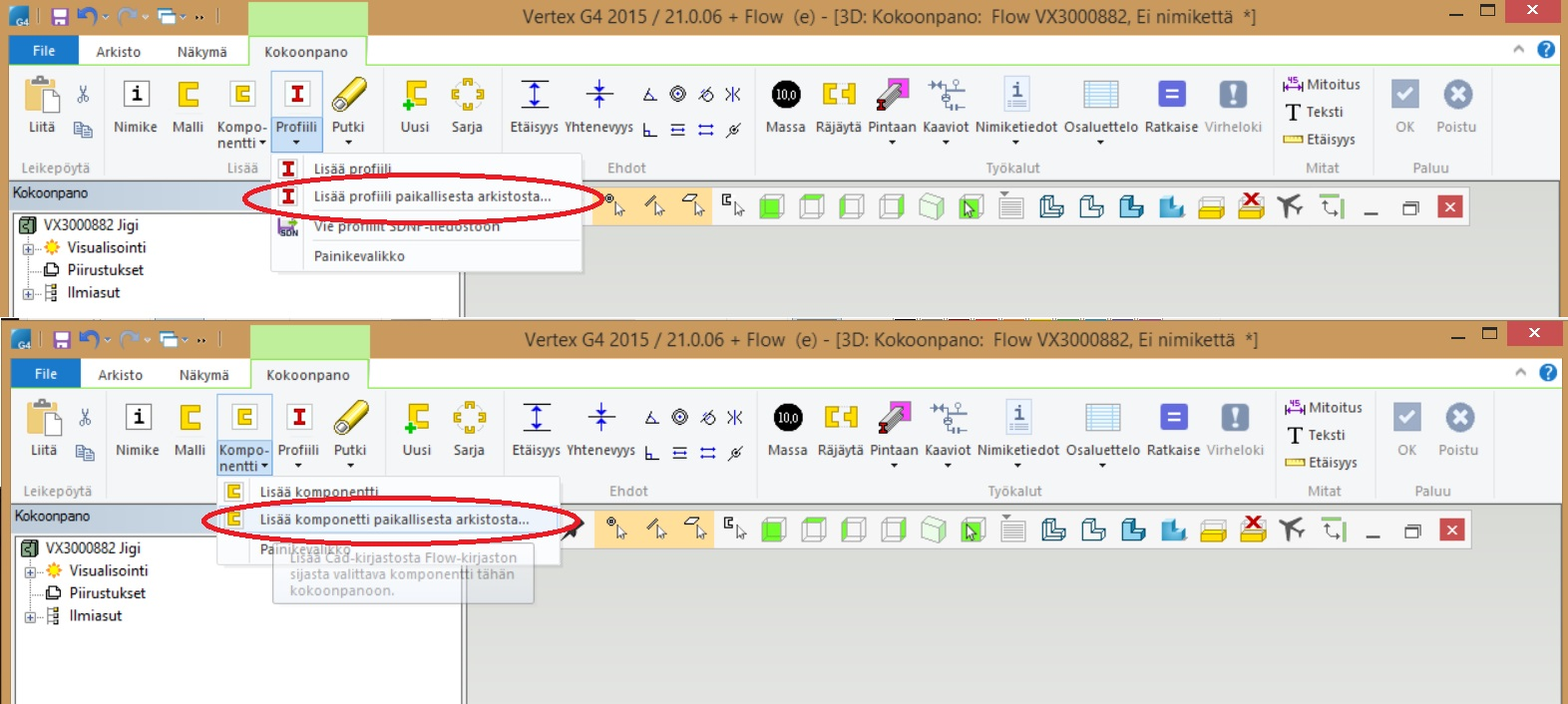Switch to the Arkisto tab in upper window
1568x704 pixels.
(x=118, y=52)
